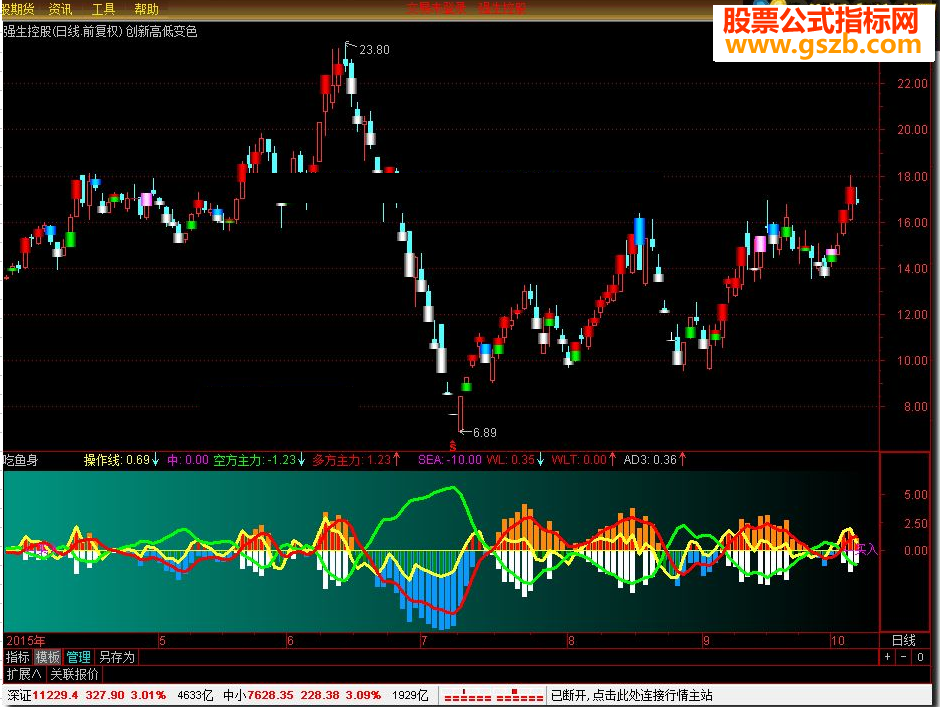This screenshot has width=940, height=707.
Task: Expand the 扩展 panel toggle
Action: (24, 674)
